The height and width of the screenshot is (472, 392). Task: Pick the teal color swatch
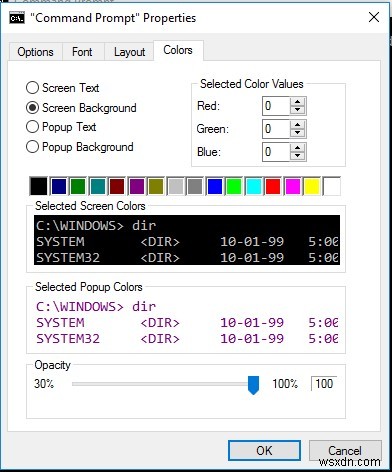98,186
